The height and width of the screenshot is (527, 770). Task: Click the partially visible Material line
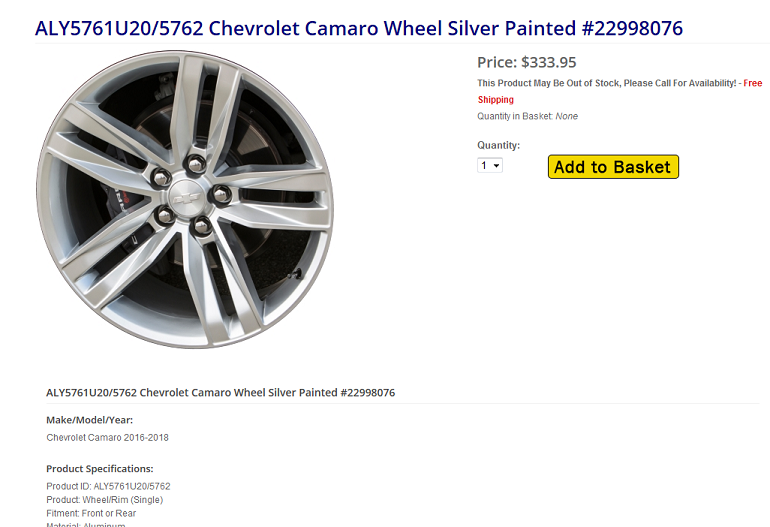click(86, 524)
